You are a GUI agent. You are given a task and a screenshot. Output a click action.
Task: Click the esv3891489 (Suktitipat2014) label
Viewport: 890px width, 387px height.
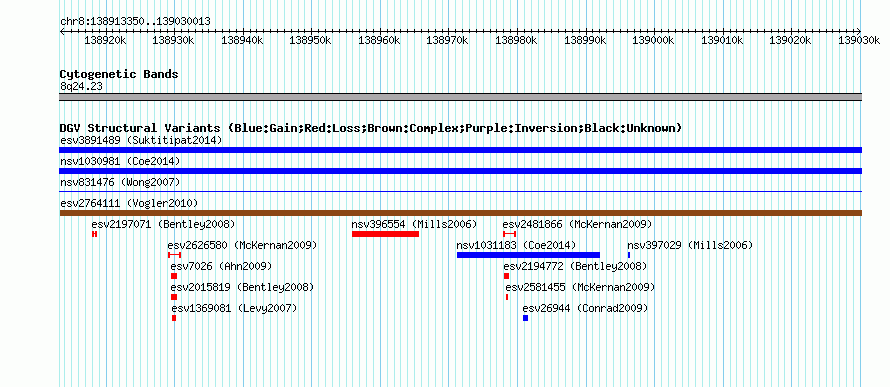coord(141,140)
